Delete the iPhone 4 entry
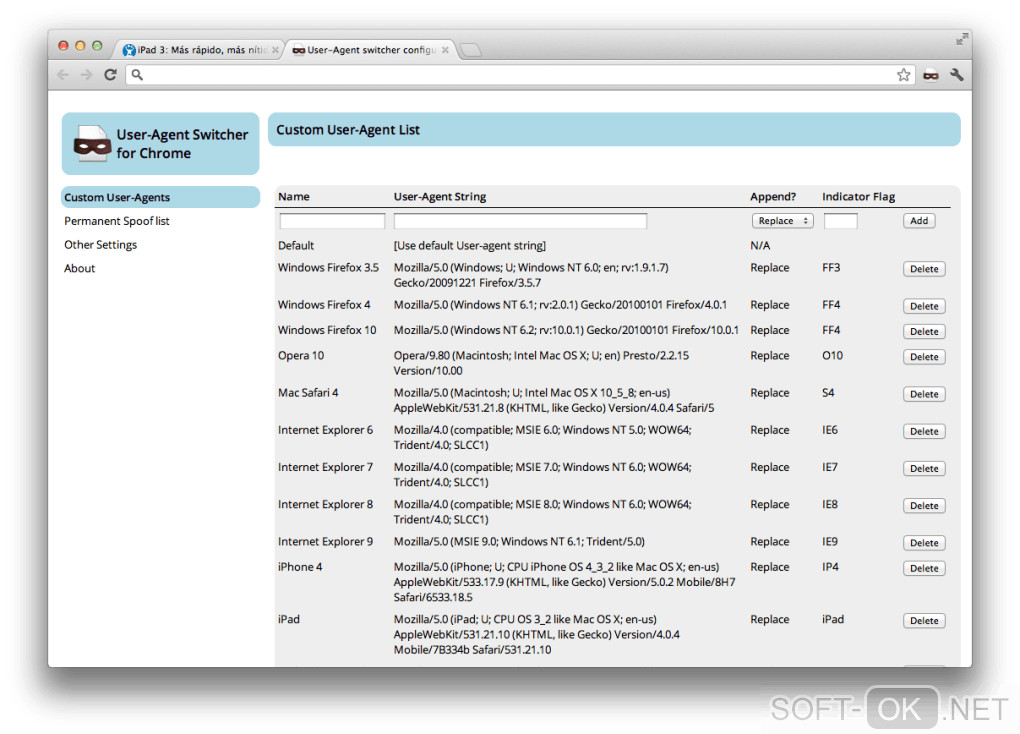Image resolution: width=1020 pixels, height=734 pixels. point(924,567)
